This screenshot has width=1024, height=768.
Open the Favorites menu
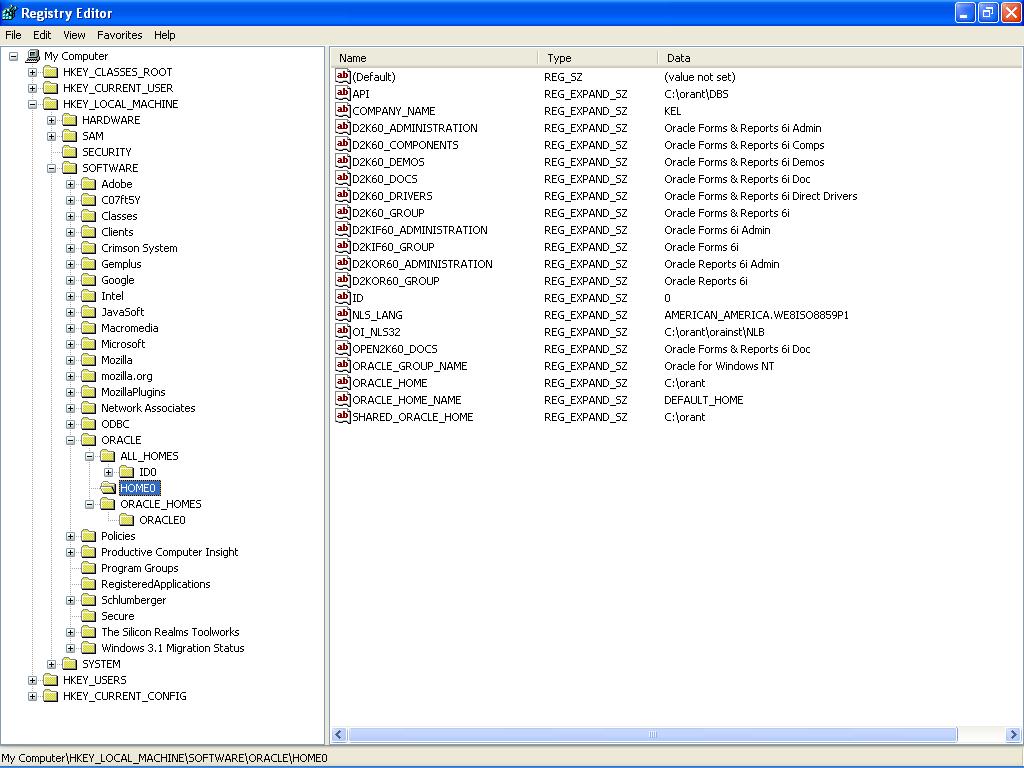(119, 35)
